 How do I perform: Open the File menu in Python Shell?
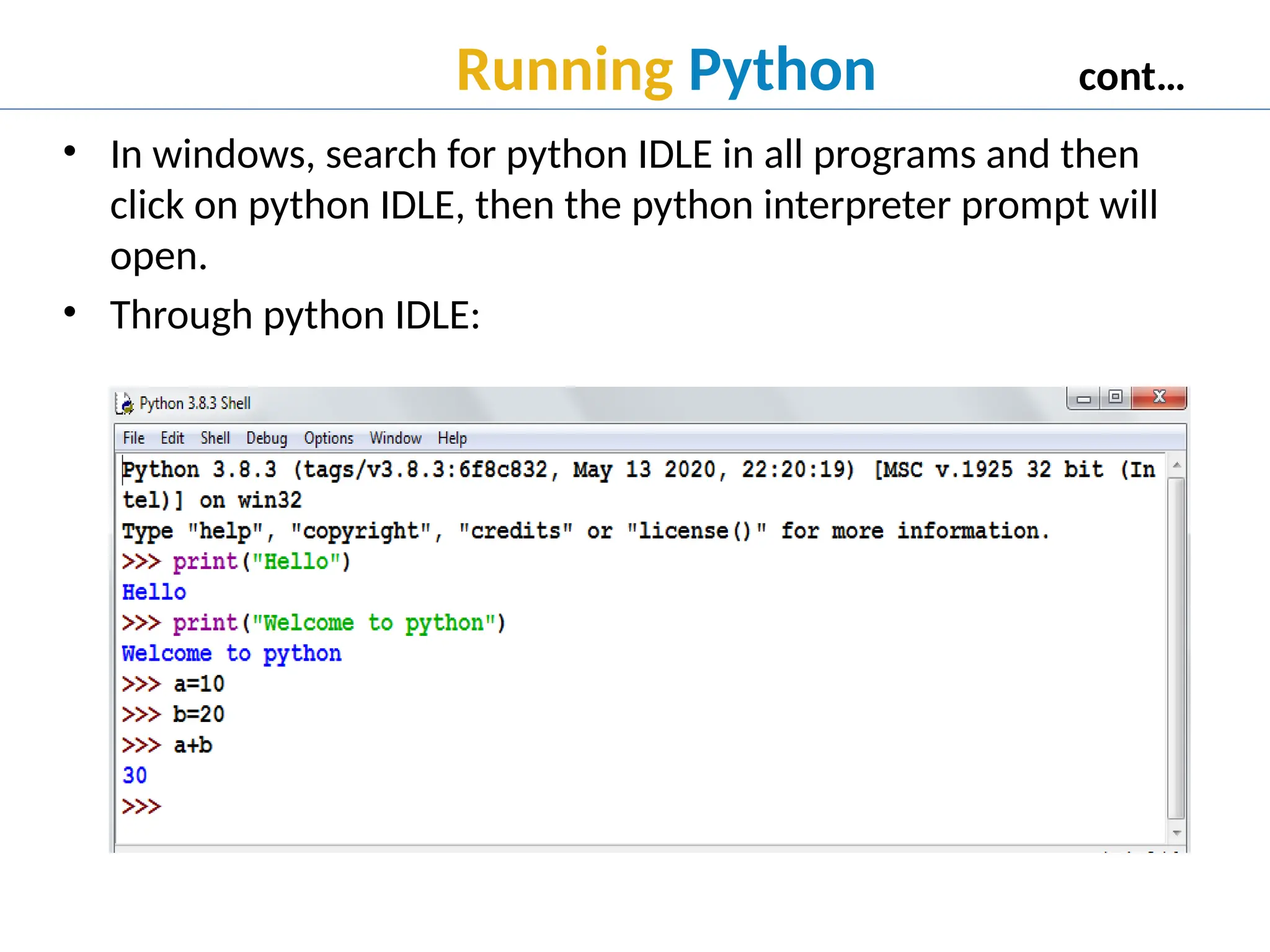[133, 438]
